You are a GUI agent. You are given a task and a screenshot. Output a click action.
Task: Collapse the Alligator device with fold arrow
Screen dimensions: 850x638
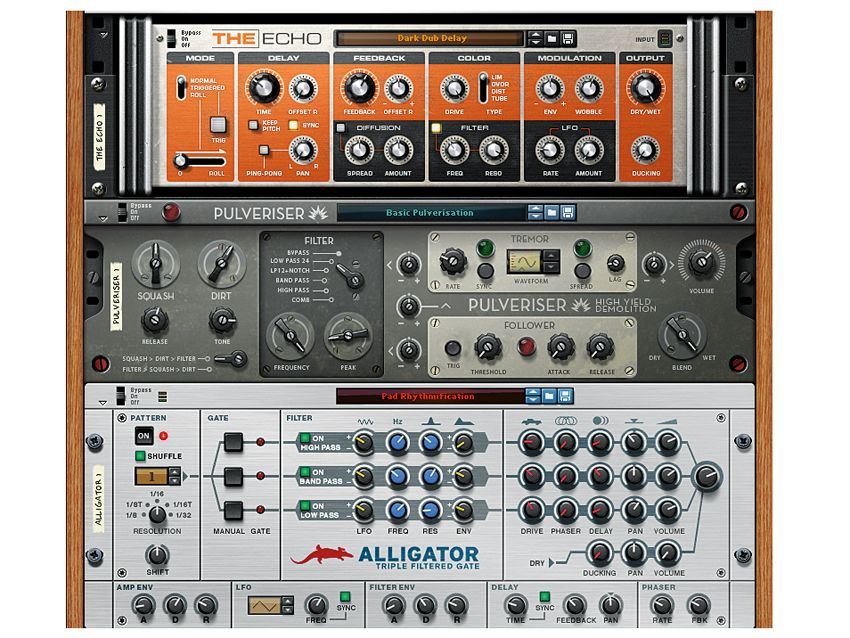[x=103, y=402]
